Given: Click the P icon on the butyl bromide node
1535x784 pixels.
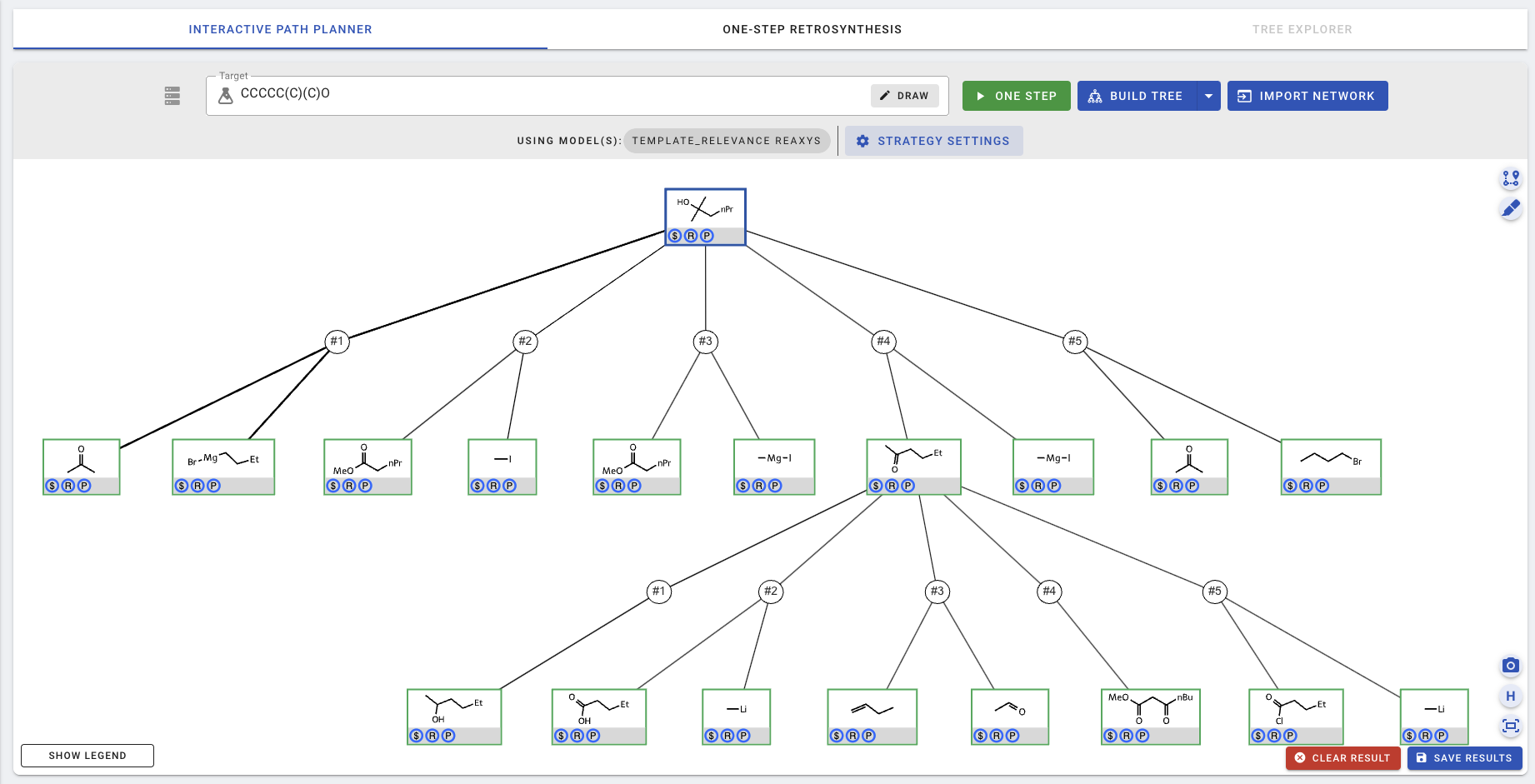Looking at the screenshot, I should (1322, 486).
